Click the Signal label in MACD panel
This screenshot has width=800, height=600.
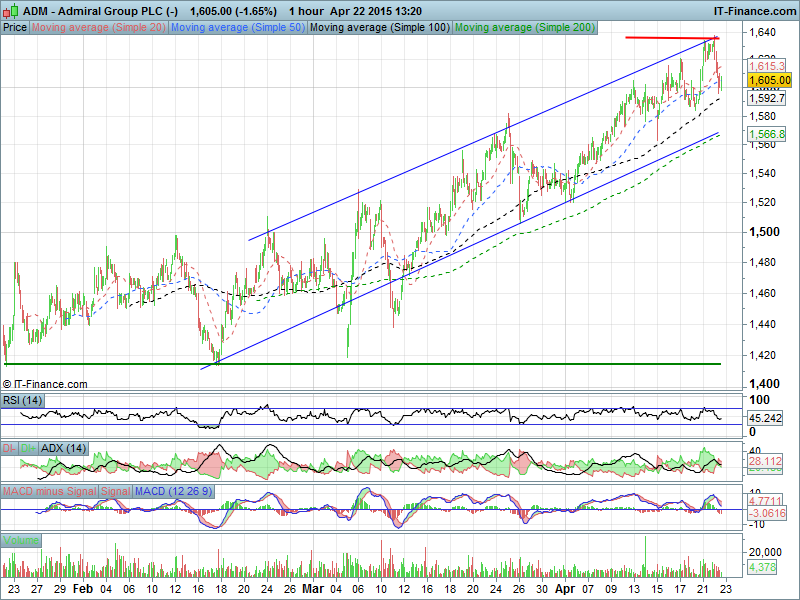pos(115,493)
